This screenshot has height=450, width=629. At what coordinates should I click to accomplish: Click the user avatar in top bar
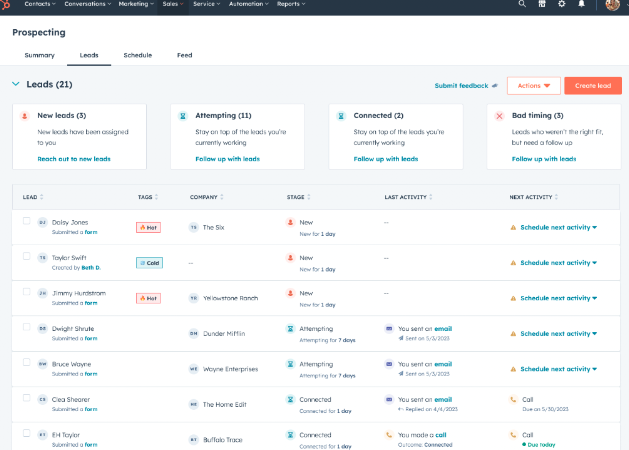pos(613,4)
